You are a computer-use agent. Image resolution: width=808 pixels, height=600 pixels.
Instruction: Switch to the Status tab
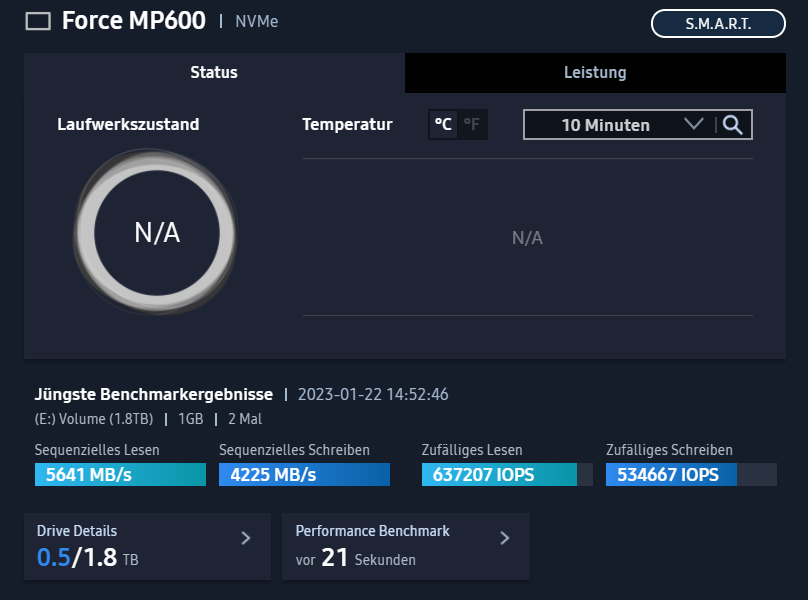click(x=214, y=73)
